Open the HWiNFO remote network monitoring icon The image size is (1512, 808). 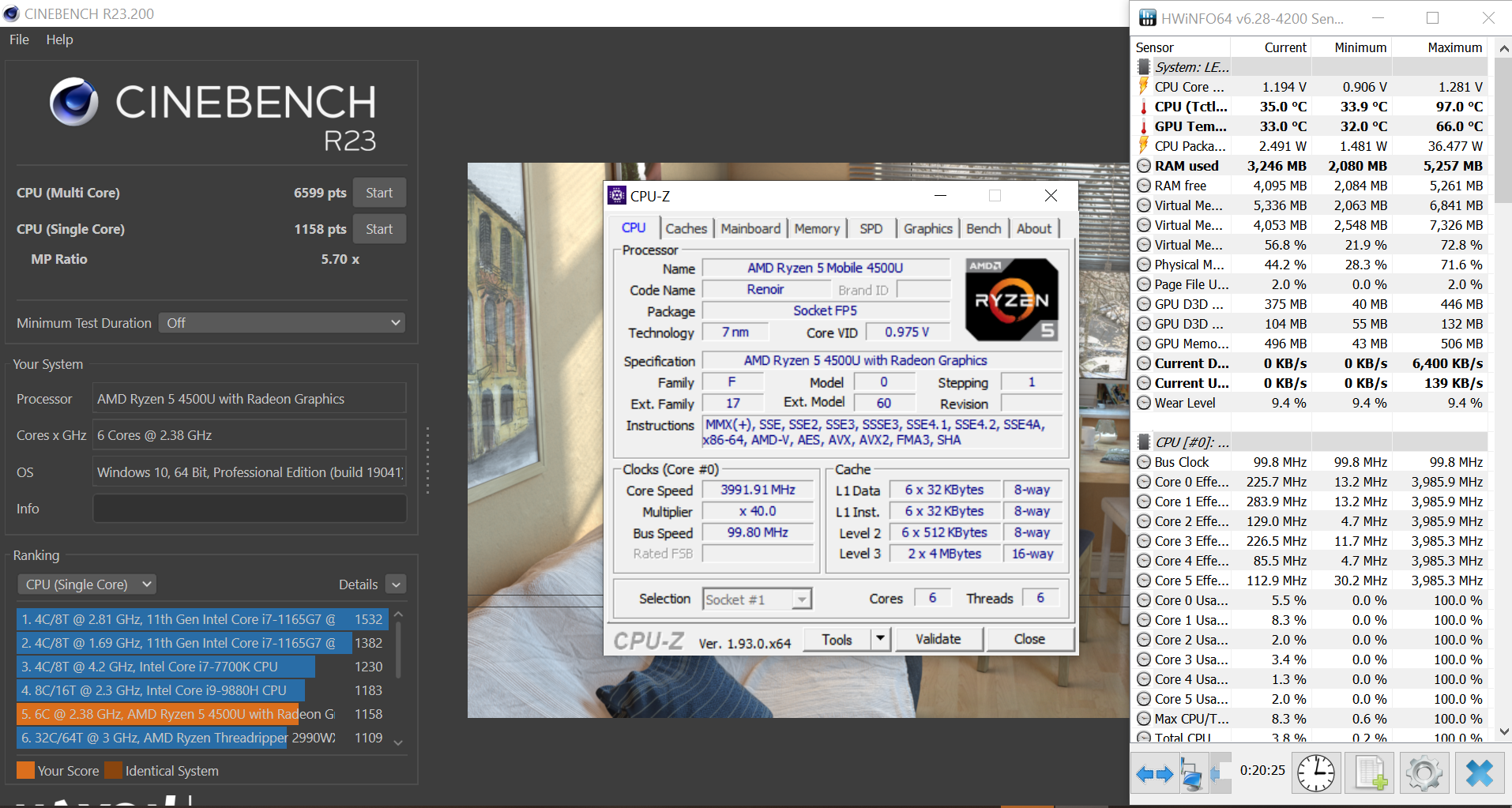[1192, 773]
